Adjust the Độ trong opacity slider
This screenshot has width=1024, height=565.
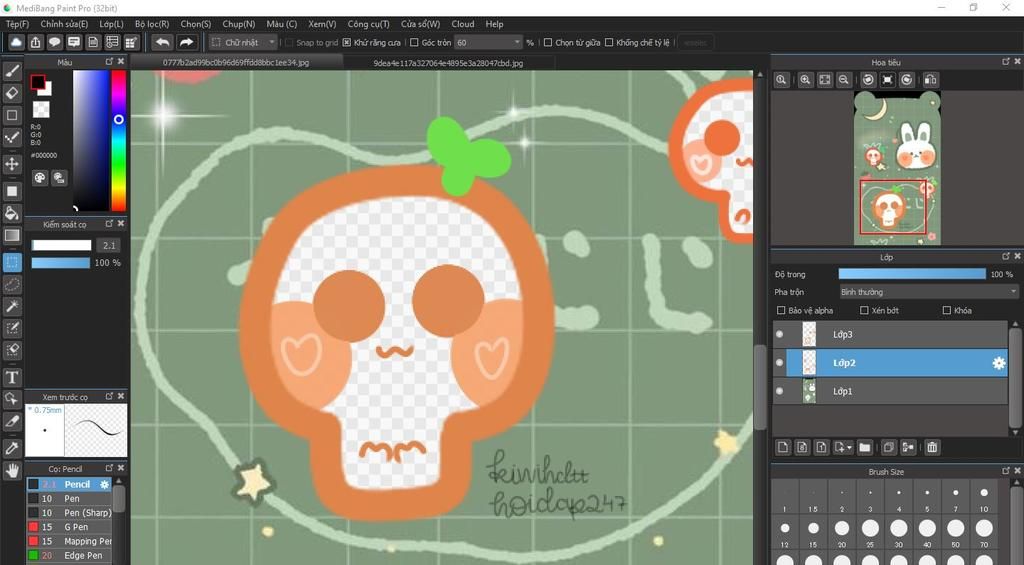click(912, 274)
